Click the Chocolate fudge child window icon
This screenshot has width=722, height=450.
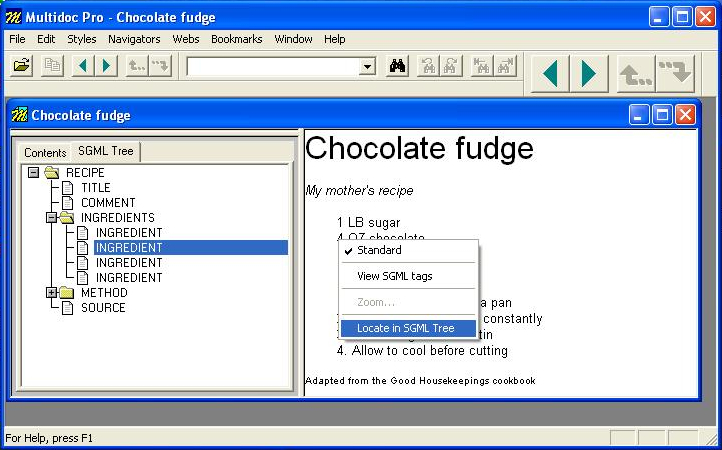tap(19, 115)
